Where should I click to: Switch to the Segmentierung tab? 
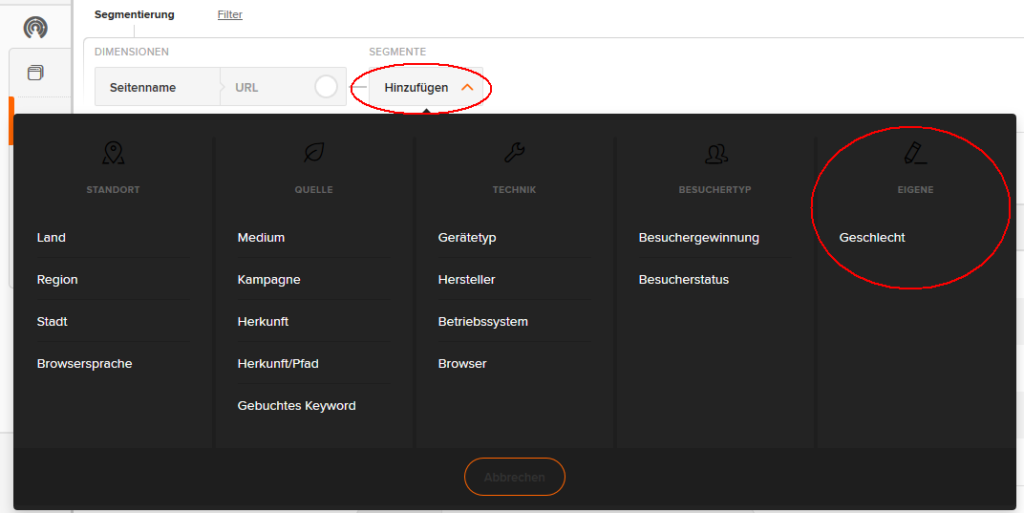tap(135, 14)
